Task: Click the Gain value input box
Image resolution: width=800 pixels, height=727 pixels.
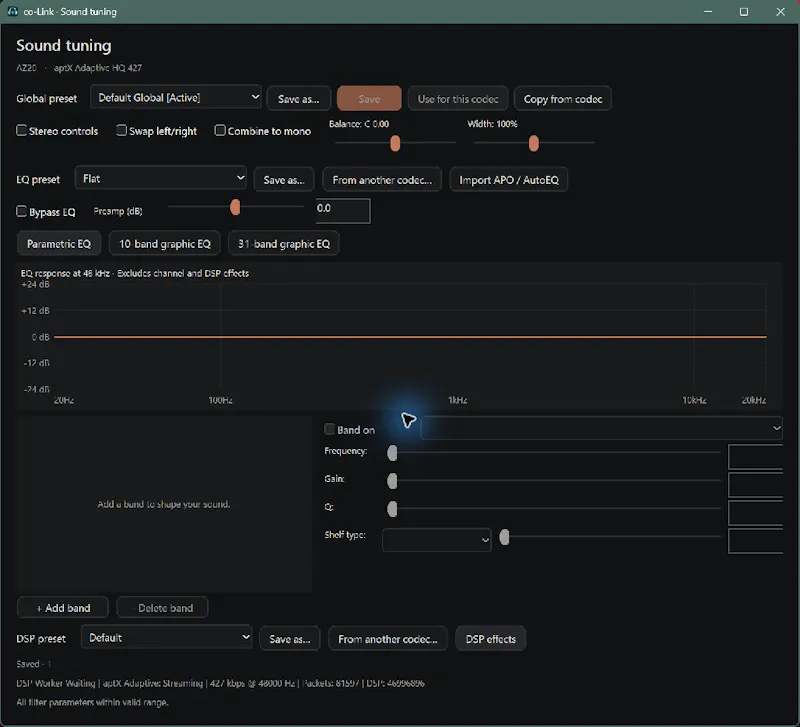Action: (756, 485)
